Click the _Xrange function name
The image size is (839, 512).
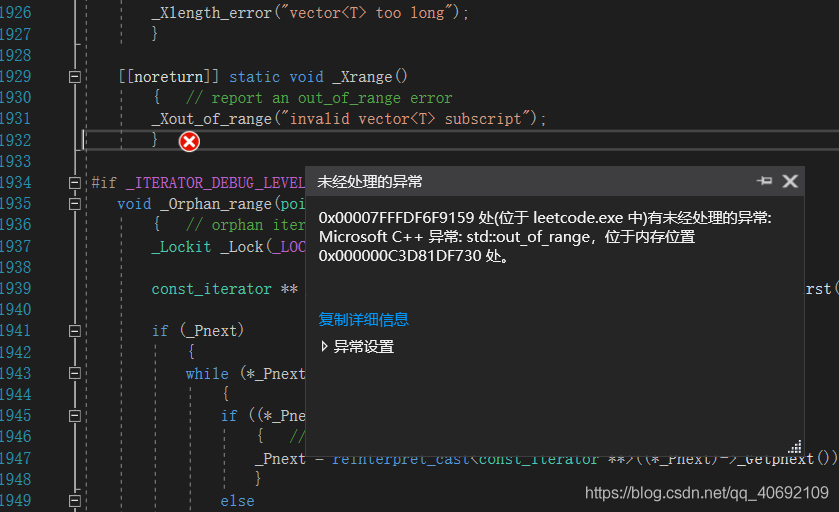(x=362, y=77)
